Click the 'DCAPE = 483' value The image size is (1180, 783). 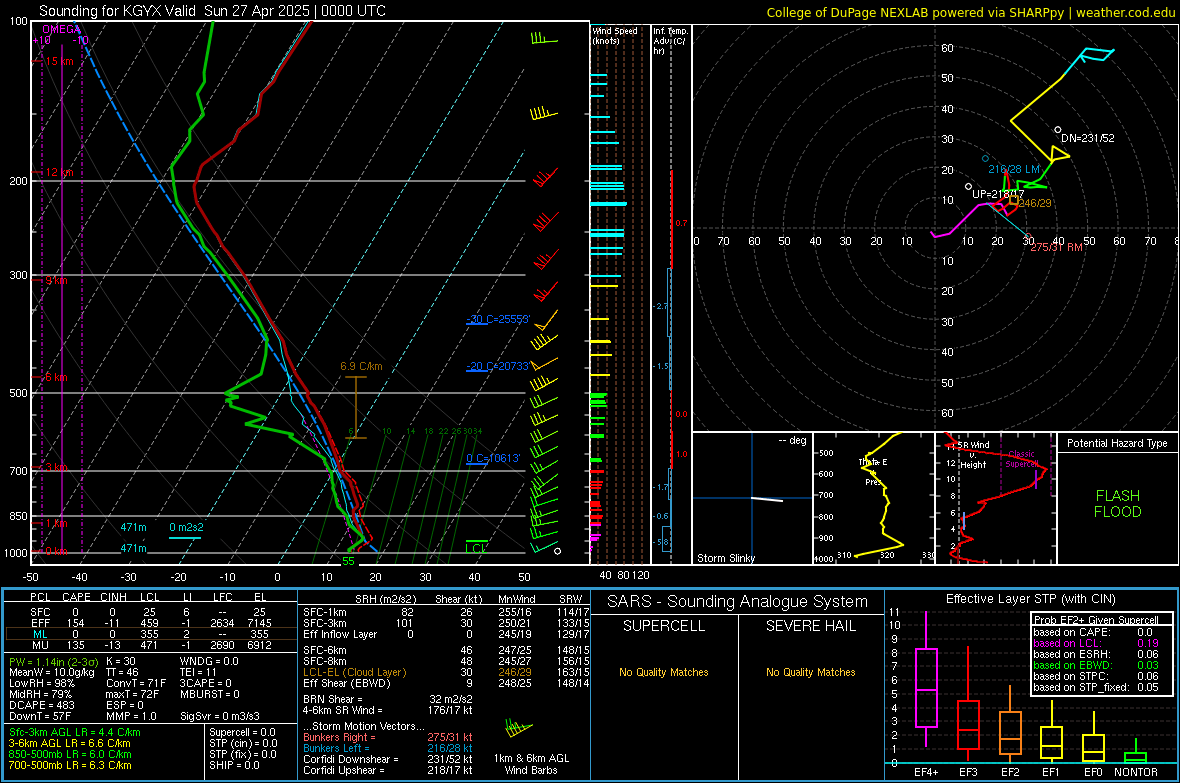point(41,705)
